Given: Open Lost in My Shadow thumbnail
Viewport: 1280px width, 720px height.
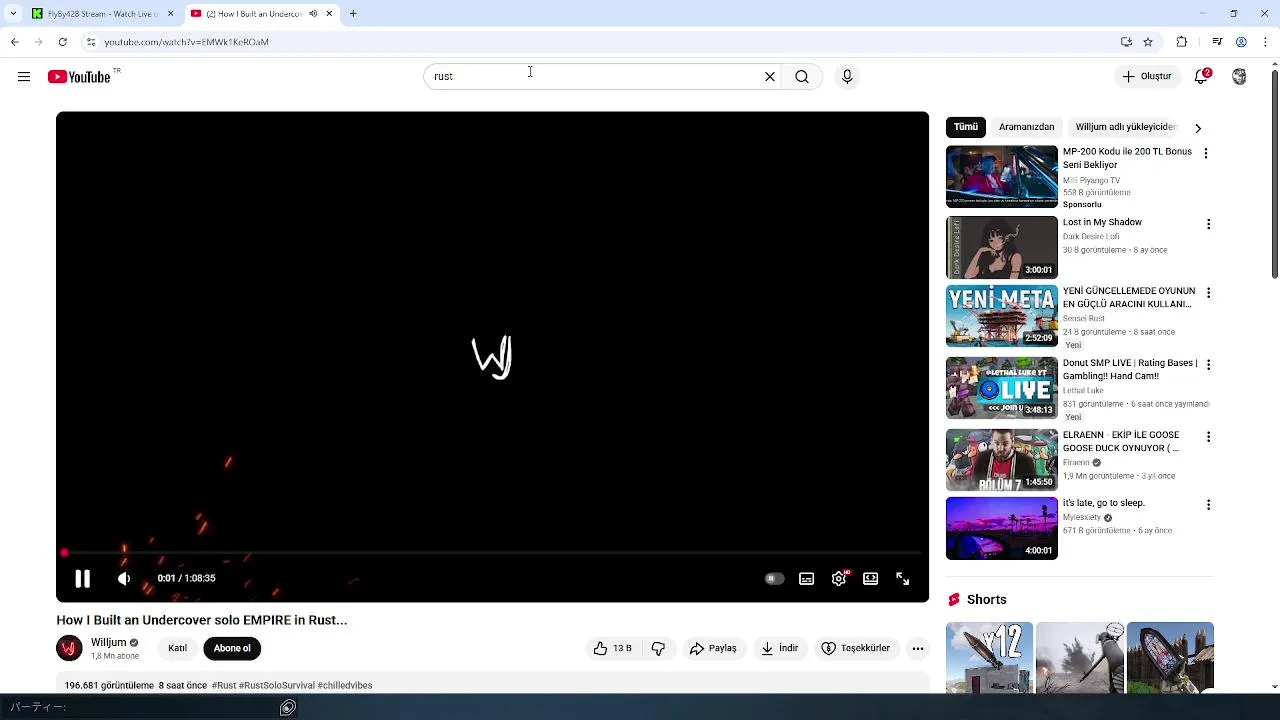Looking at the screenshot, I should point(1002,247).
